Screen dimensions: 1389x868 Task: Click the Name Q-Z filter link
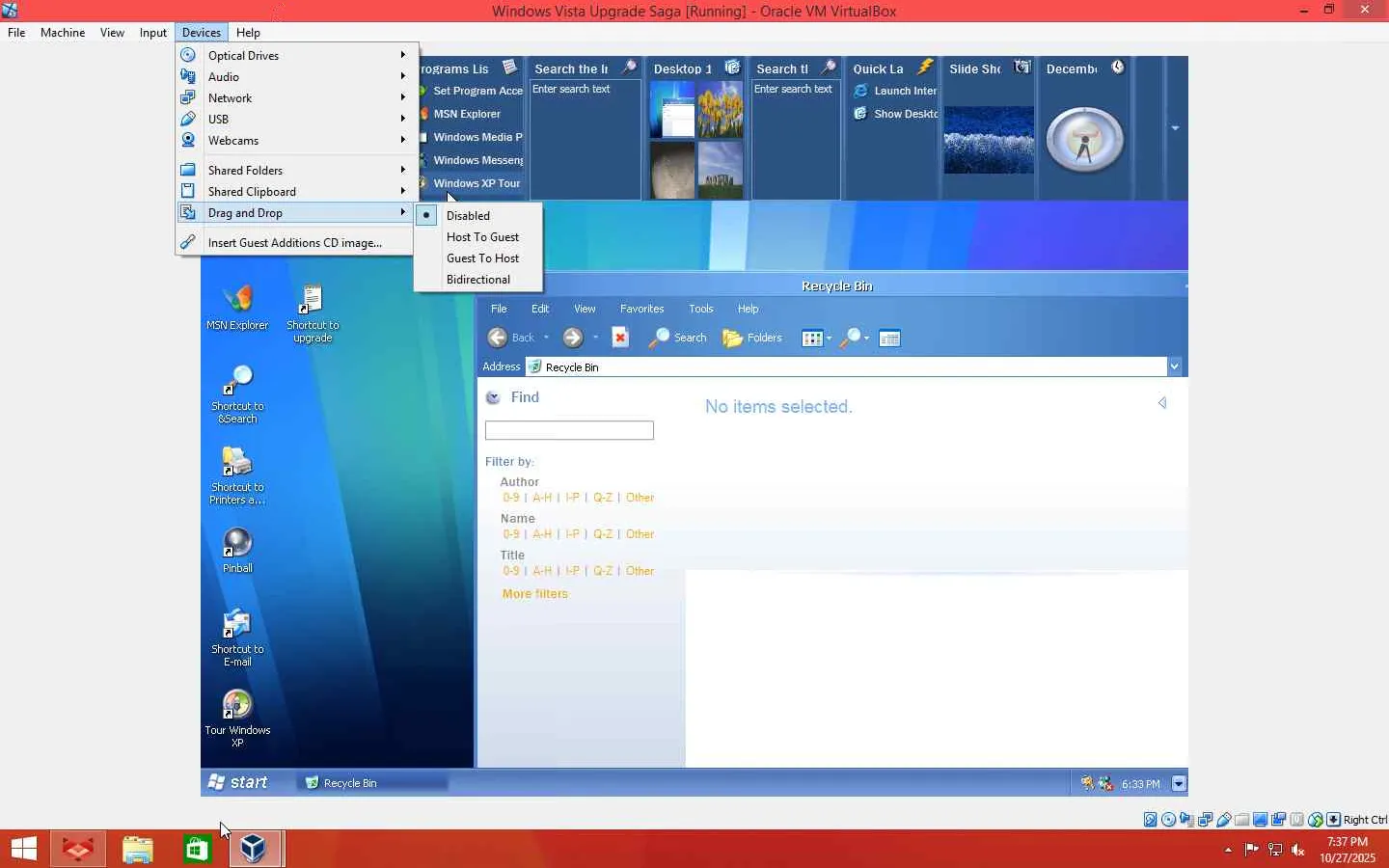pos(603,534)
